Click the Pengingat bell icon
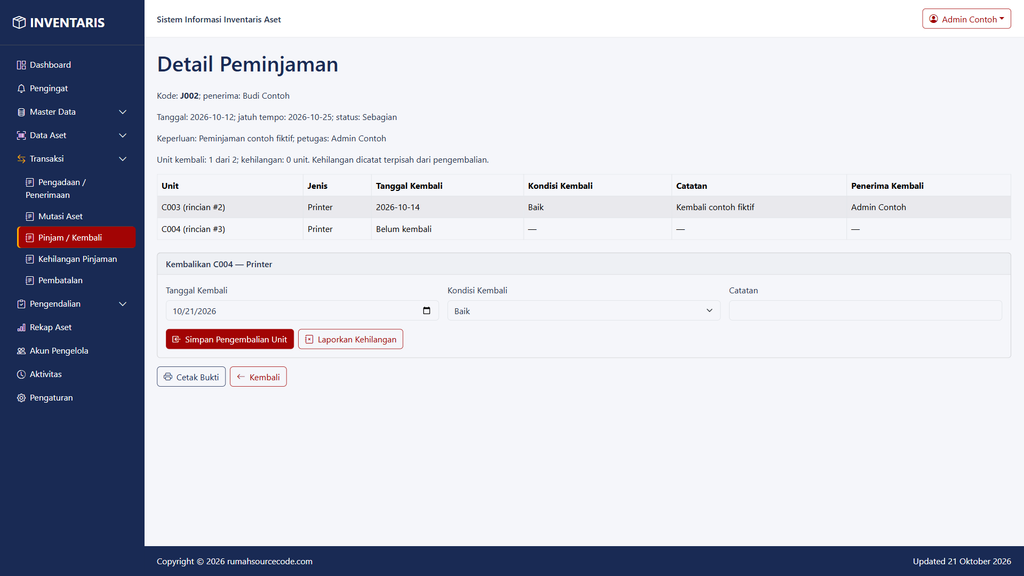The width and height of the screenshot is (1024, 576). click(x=21, y=88)
